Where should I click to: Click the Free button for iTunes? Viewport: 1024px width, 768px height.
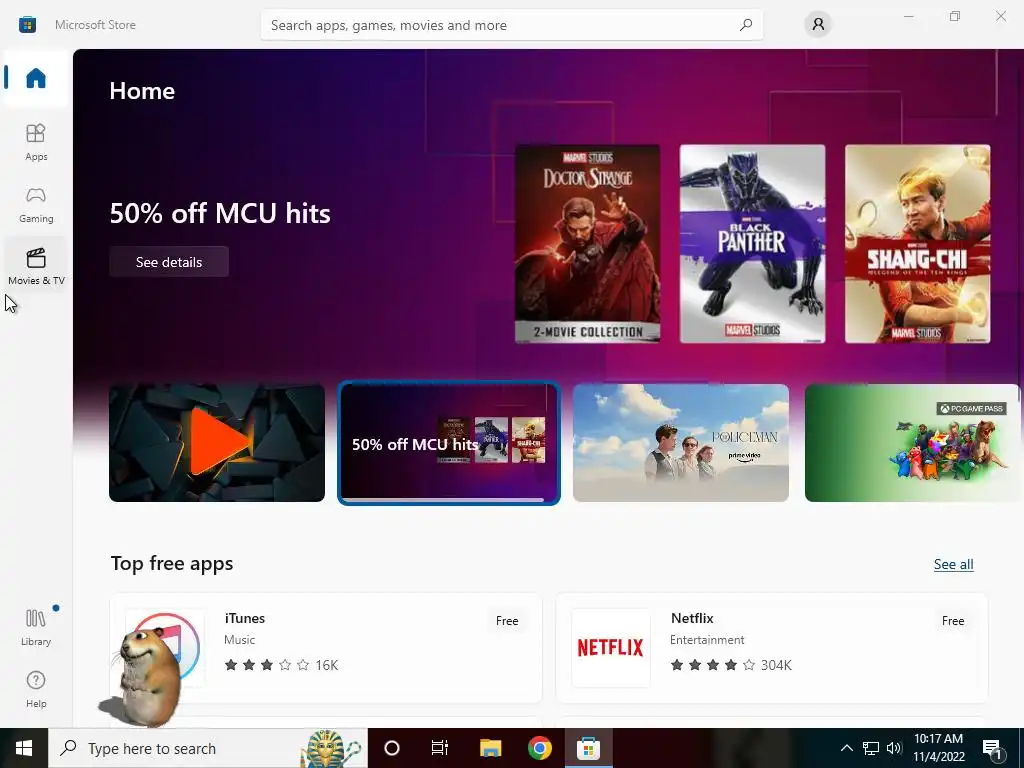pyautogui.click(x=507, y=621)
